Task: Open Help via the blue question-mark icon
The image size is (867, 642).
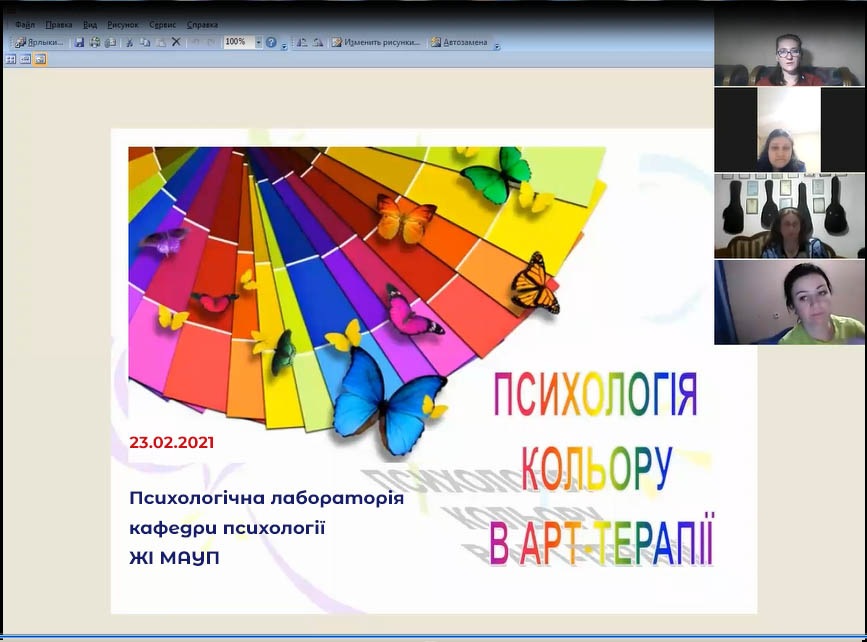Action: pos(271,42)
